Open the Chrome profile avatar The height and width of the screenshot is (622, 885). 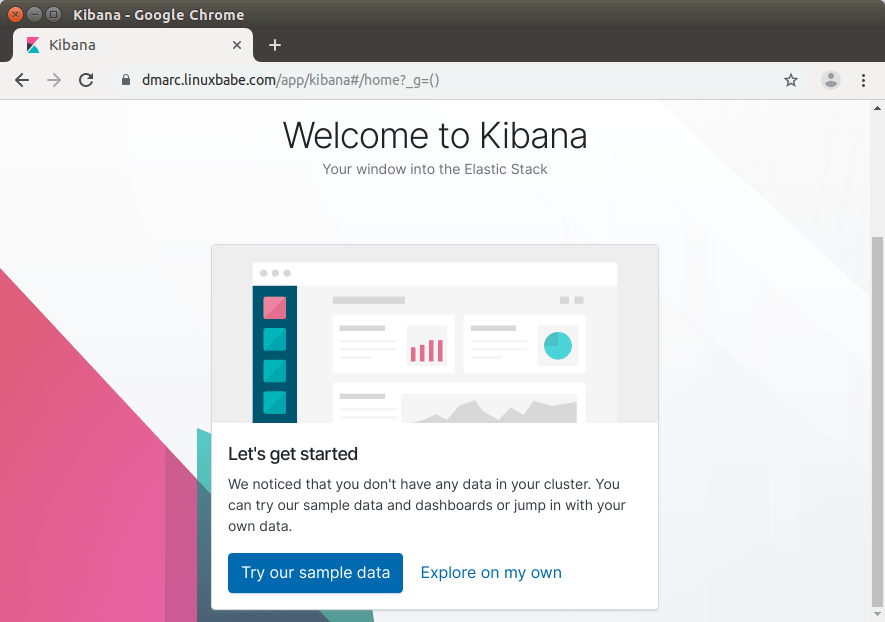[830, 80]
